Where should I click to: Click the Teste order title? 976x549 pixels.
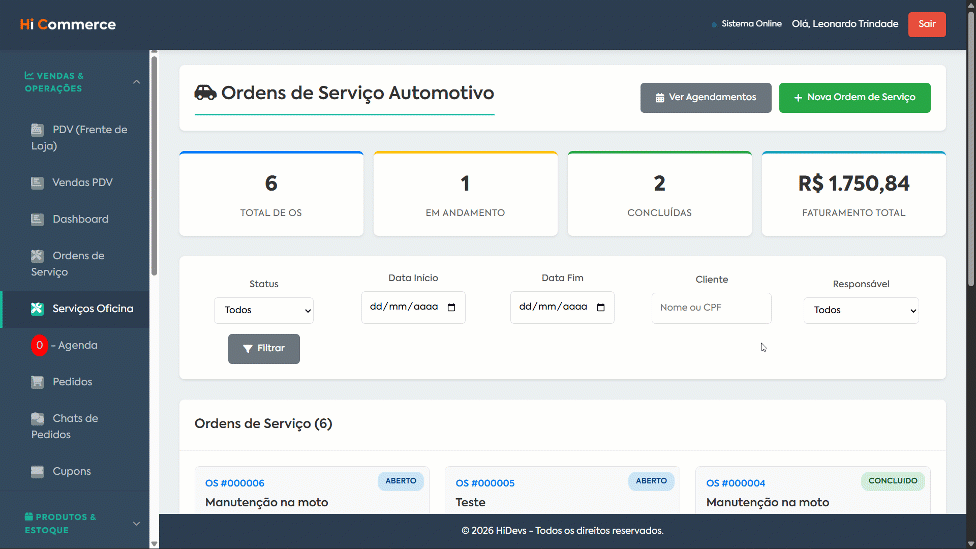click(471, 502)
